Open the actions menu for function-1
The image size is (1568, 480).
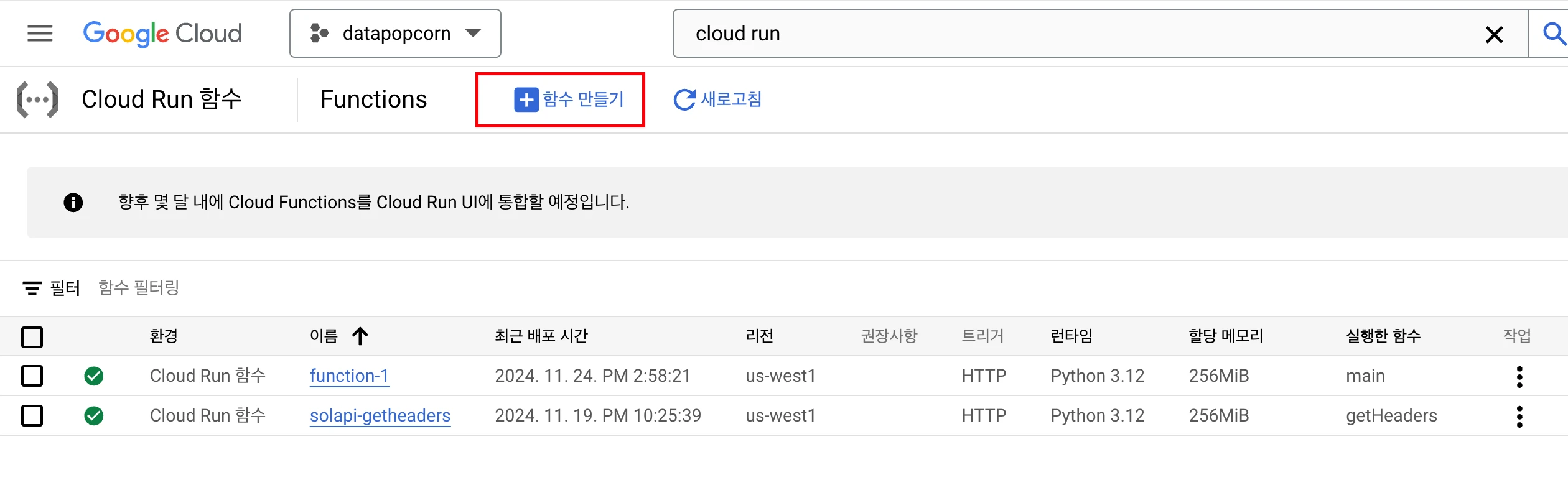pos(1519,377)
